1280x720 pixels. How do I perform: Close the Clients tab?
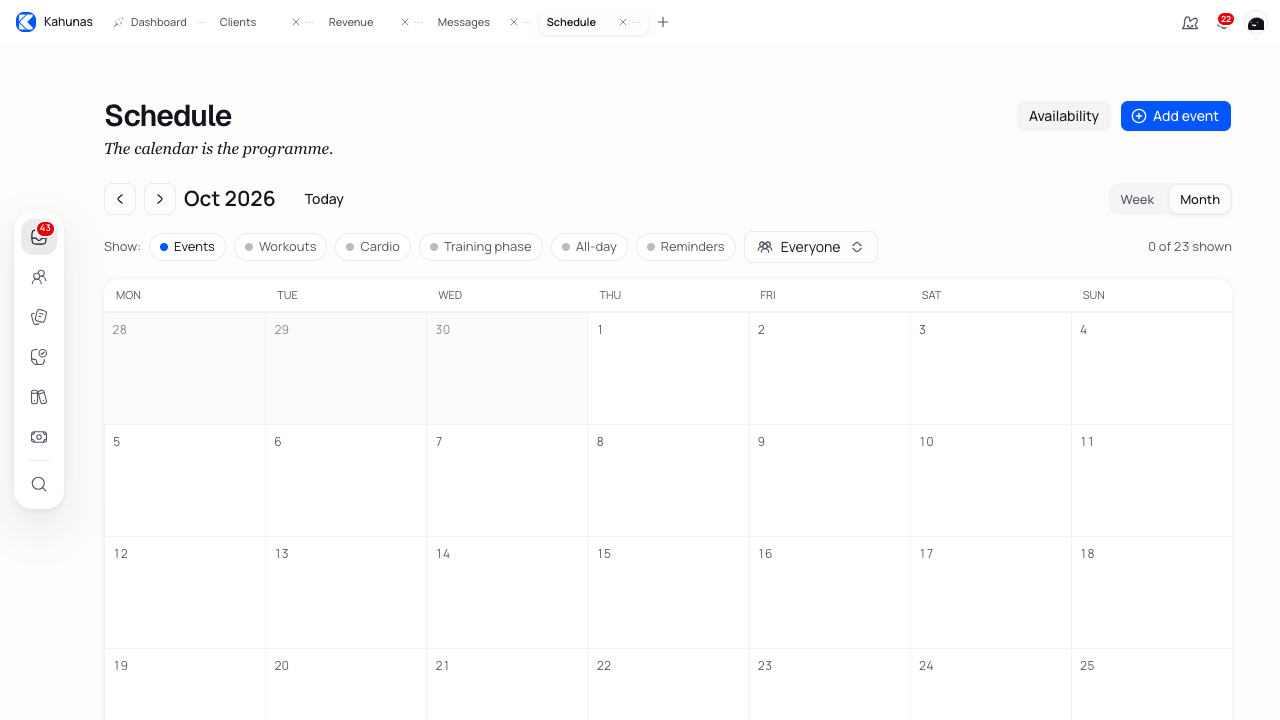click(296, 22)
